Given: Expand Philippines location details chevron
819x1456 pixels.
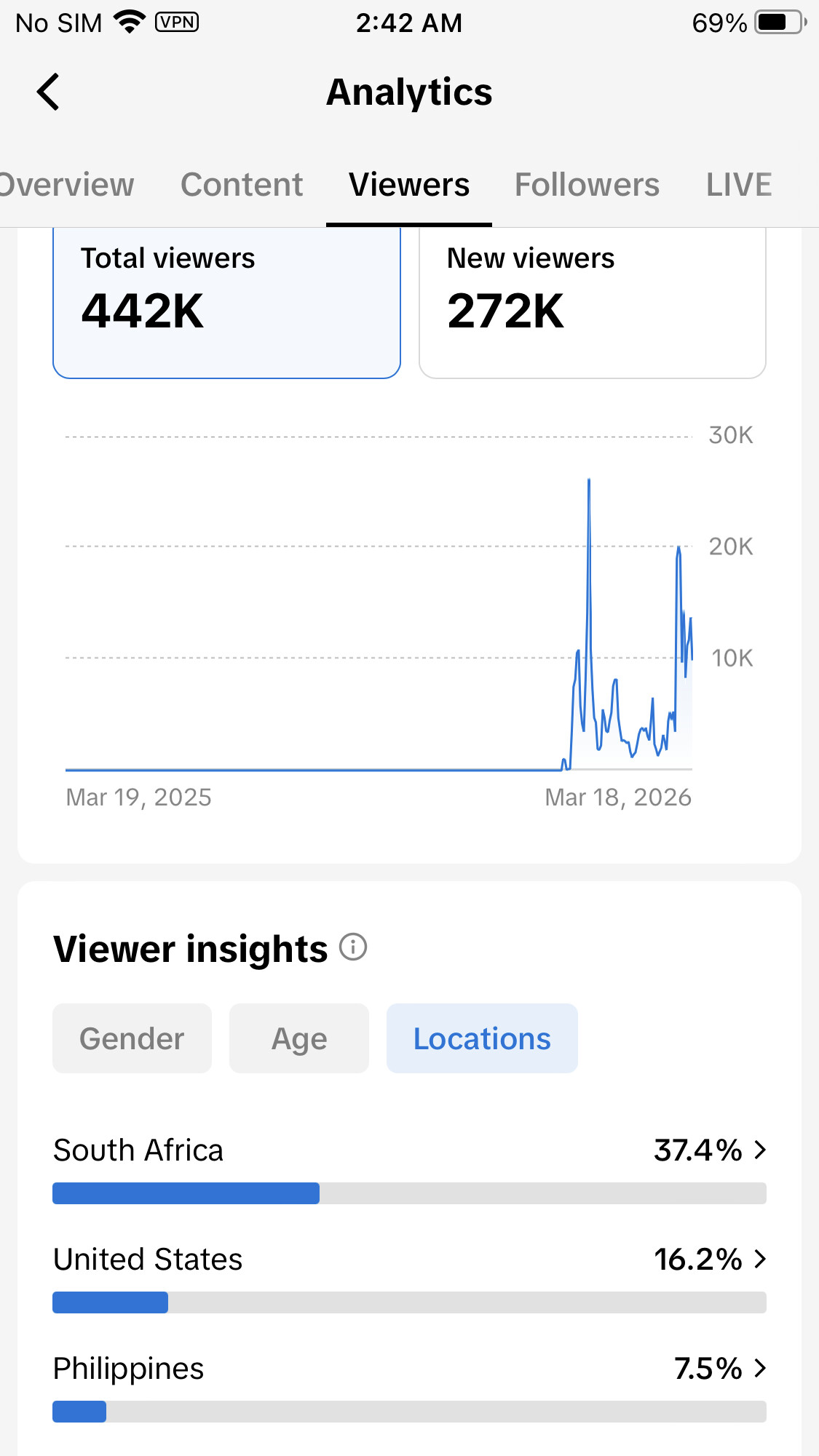Looking at the screenshot, I should click(x=760, y=1368).
